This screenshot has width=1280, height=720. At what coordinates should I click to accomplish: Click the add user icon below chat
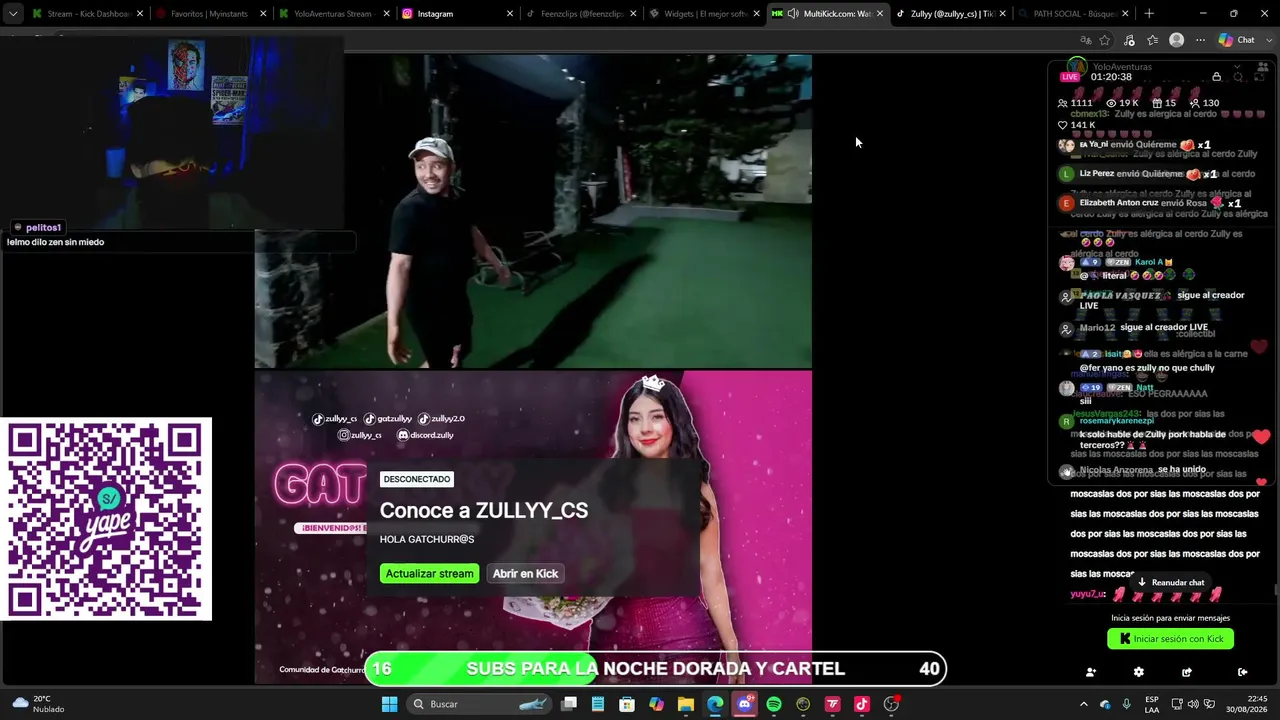pyautogui.click(x=1090, y=672)
